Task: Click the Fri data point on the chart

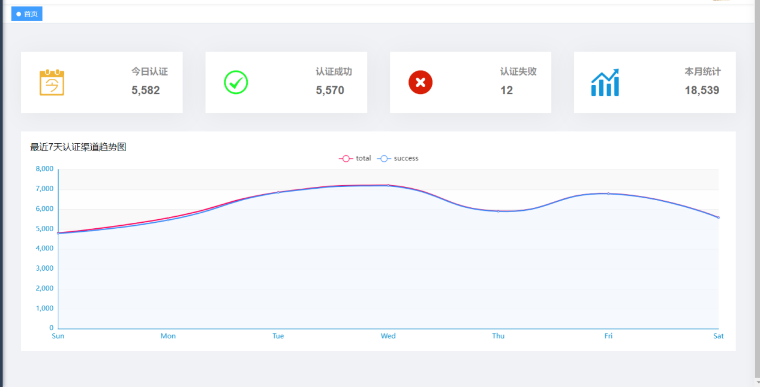Action: pos(608,194)
